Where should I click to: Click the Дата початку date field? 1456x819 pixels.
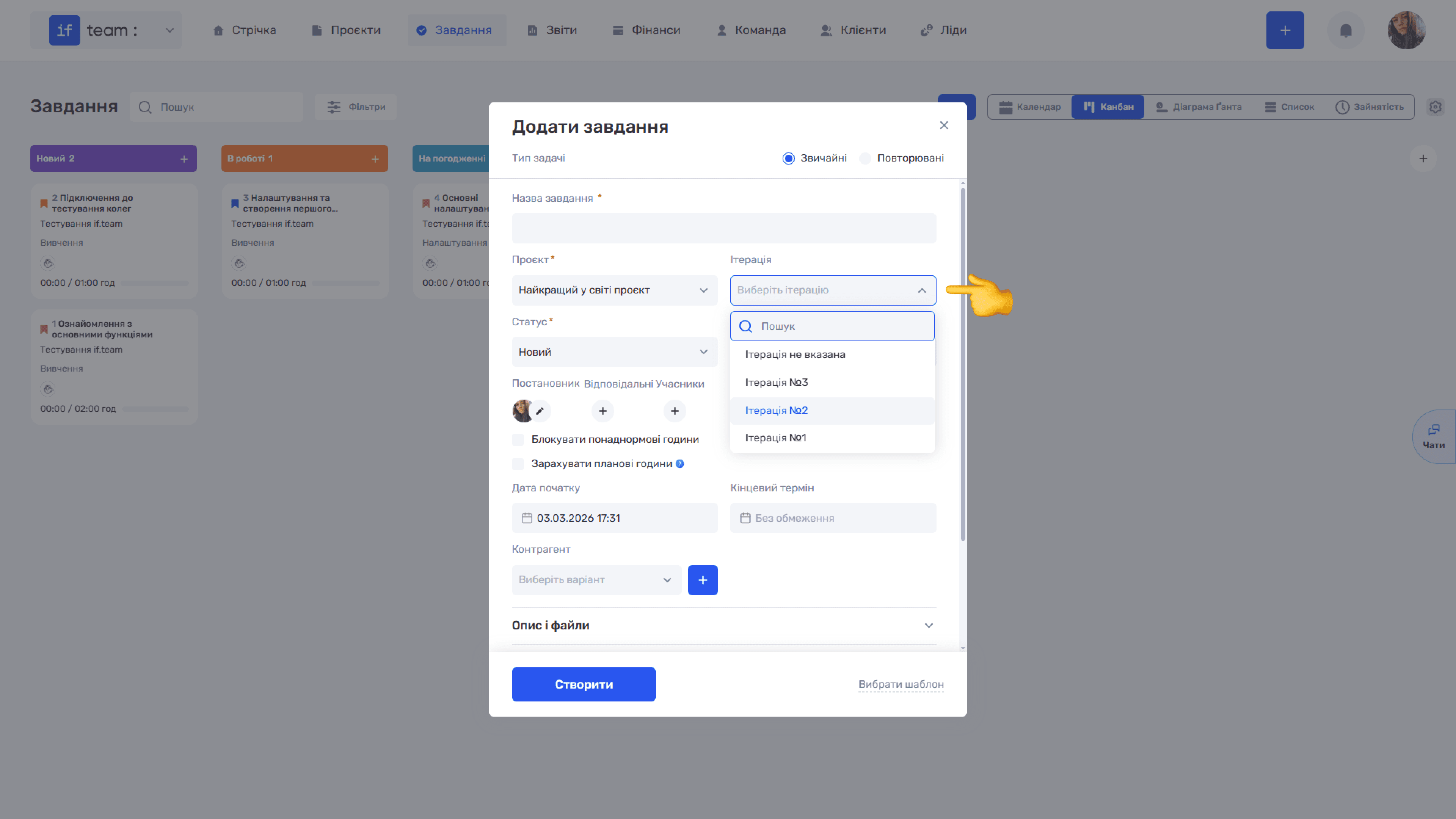615,518
